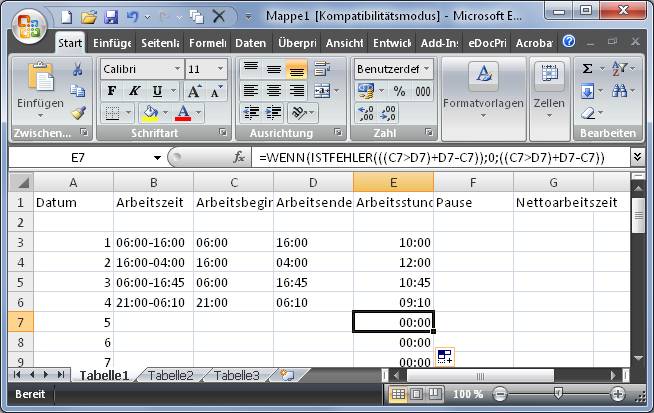The image size is (654, 413).
Task: Click the large Einfügen paste icon
Action: pyautogui.click(x=40, y=78)
